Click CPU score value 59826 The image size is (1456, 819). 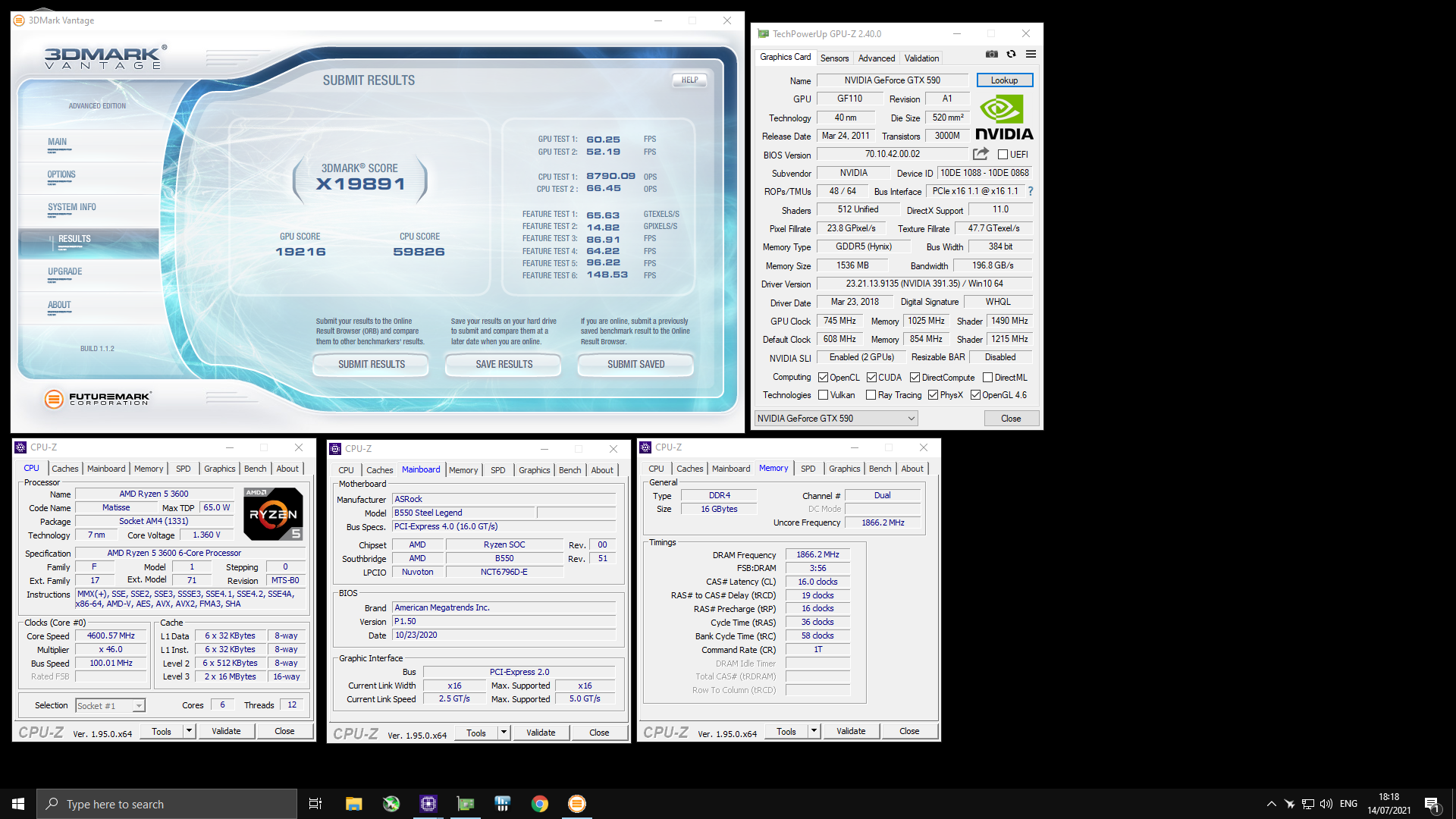(x=419, y=252)
